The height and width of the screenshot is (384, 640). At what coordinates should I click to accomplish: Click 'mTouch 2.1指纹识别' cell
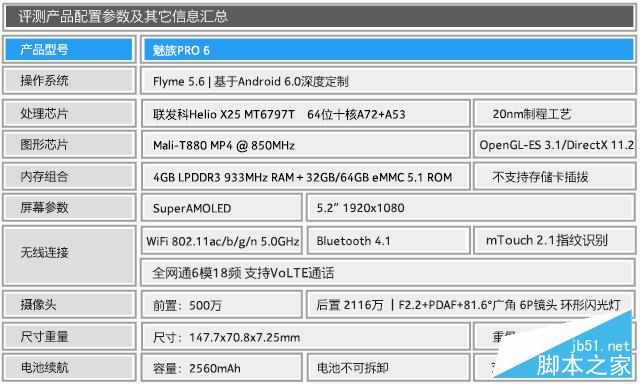555,240
